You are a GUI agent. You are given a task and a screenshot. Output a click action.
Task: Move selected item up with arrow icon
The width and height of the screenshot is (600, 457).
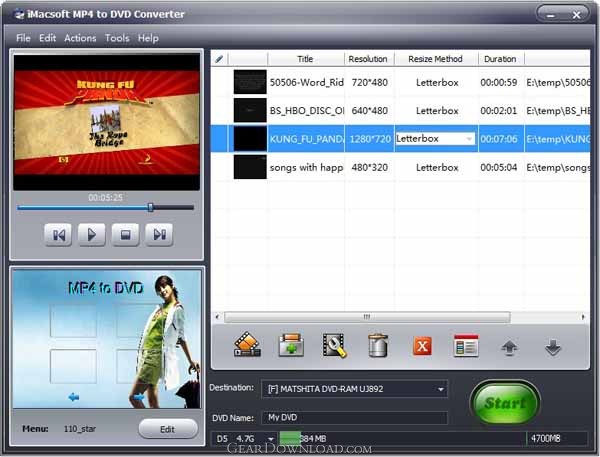tap(509, 348)
